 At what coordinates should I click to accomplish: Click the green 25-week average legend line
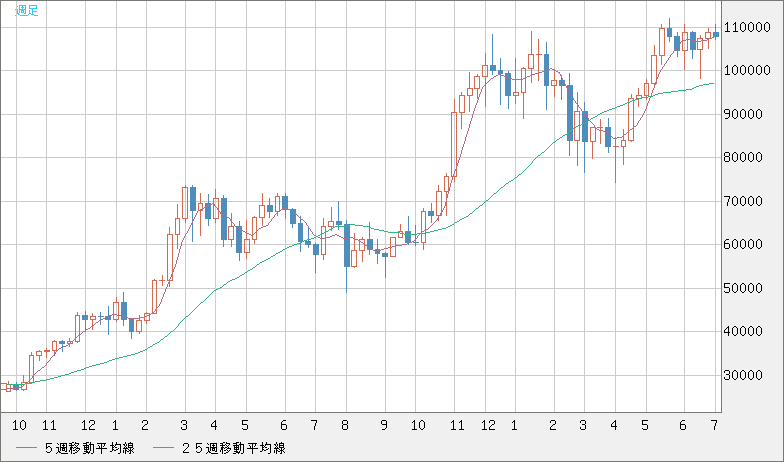coord(162,448)
